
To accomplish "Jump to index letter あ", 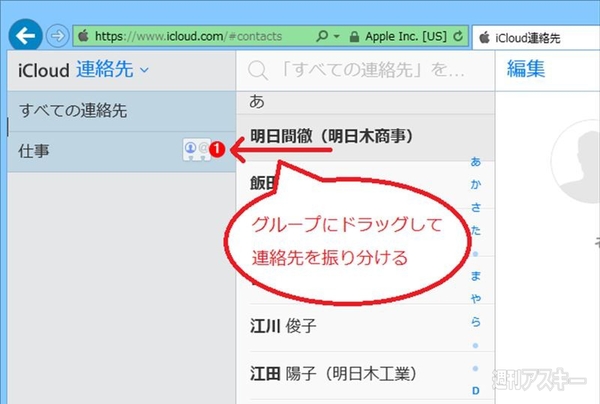I will 476,162.
